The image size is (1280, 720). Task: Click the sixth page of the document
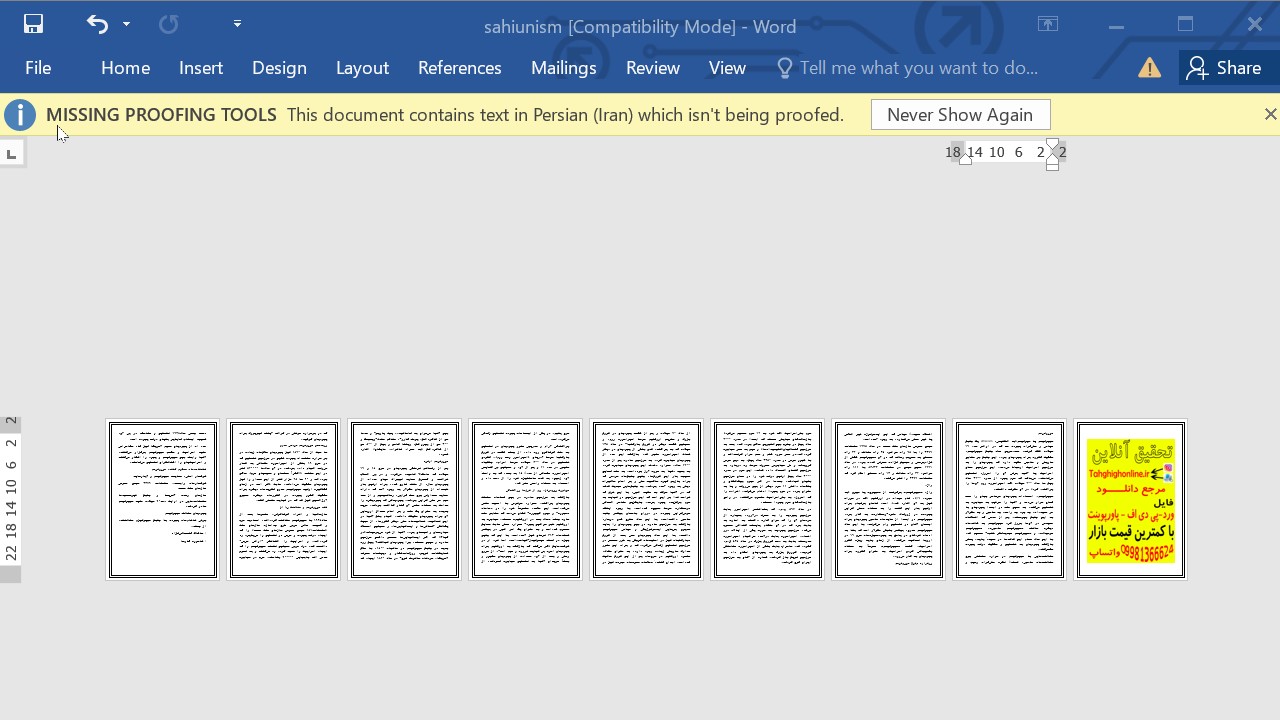tap(768, 500)
